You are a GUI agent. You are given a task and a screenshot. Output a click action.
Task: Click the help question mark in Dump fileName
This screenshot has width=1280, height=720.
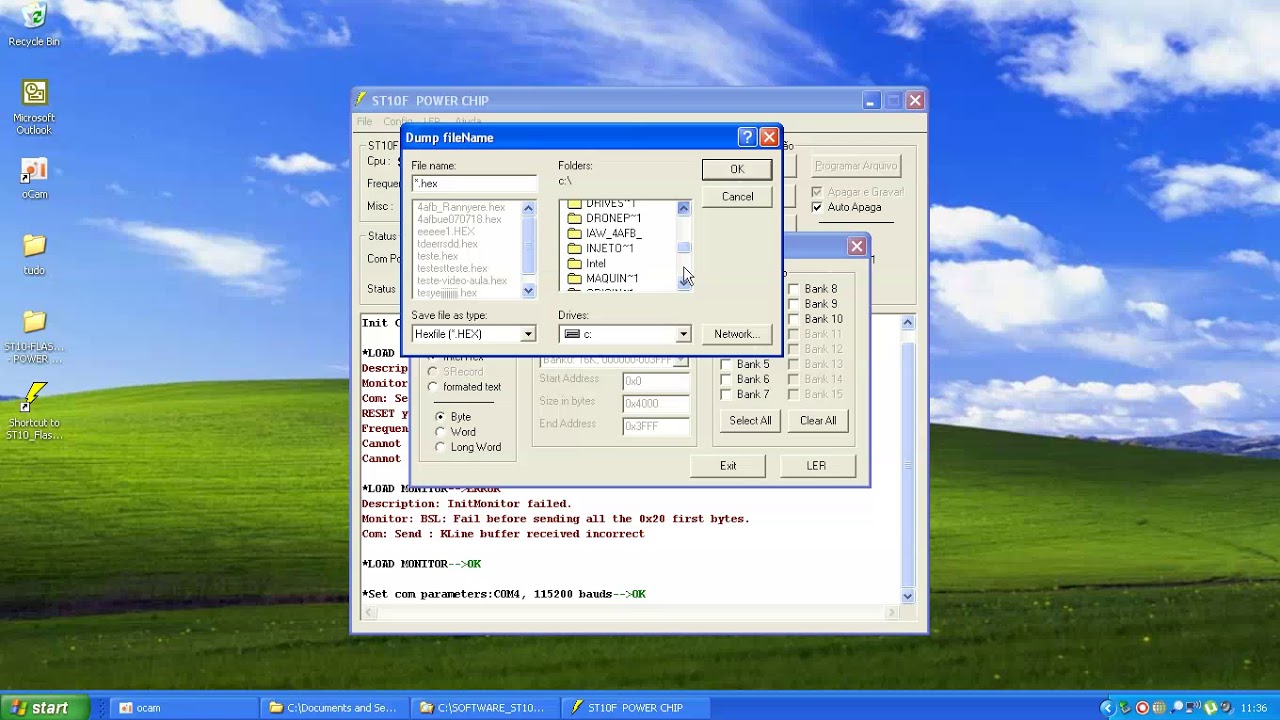[x=747, y=137]
